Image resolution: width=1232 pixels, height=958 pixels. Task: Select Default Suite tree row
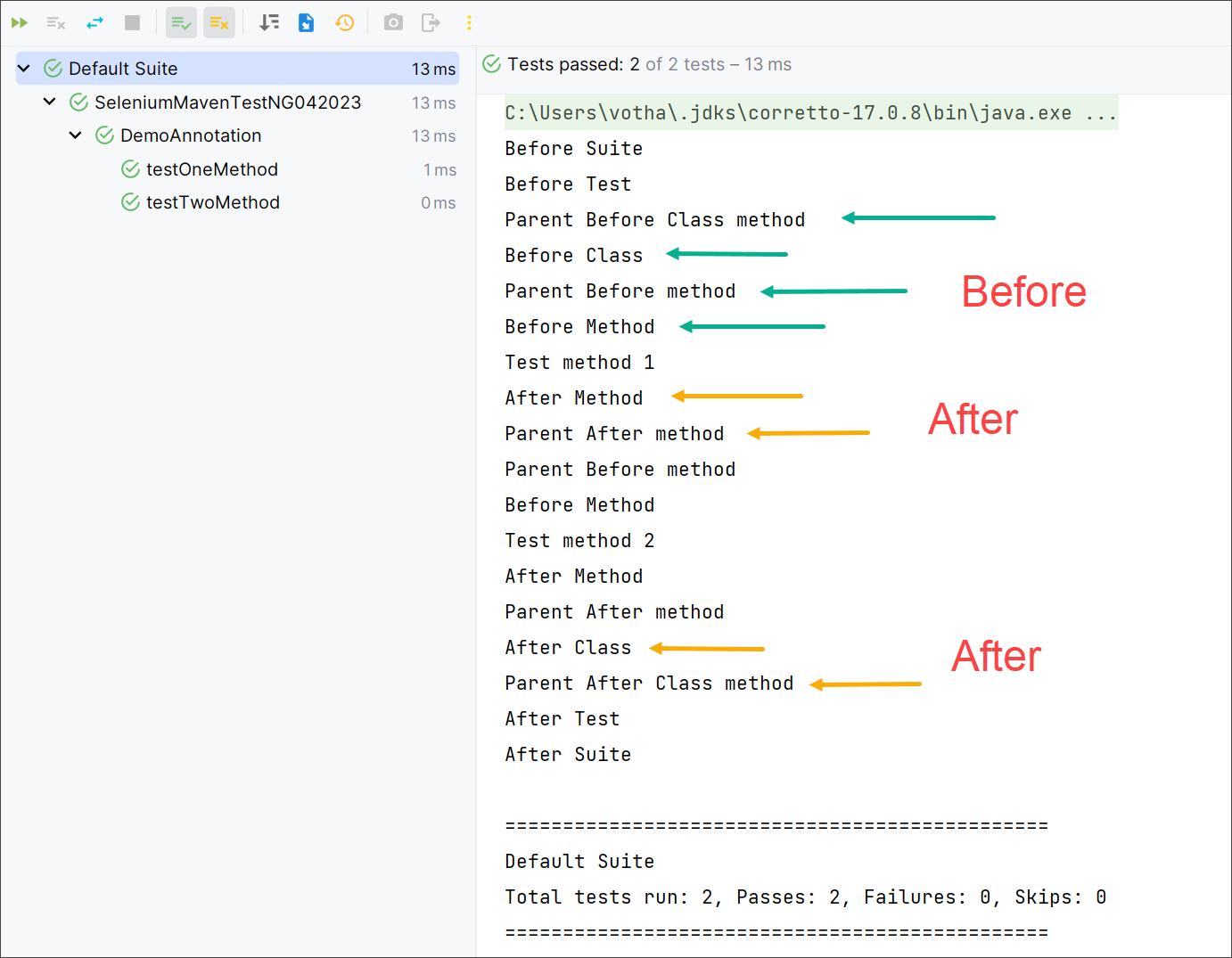237,69
